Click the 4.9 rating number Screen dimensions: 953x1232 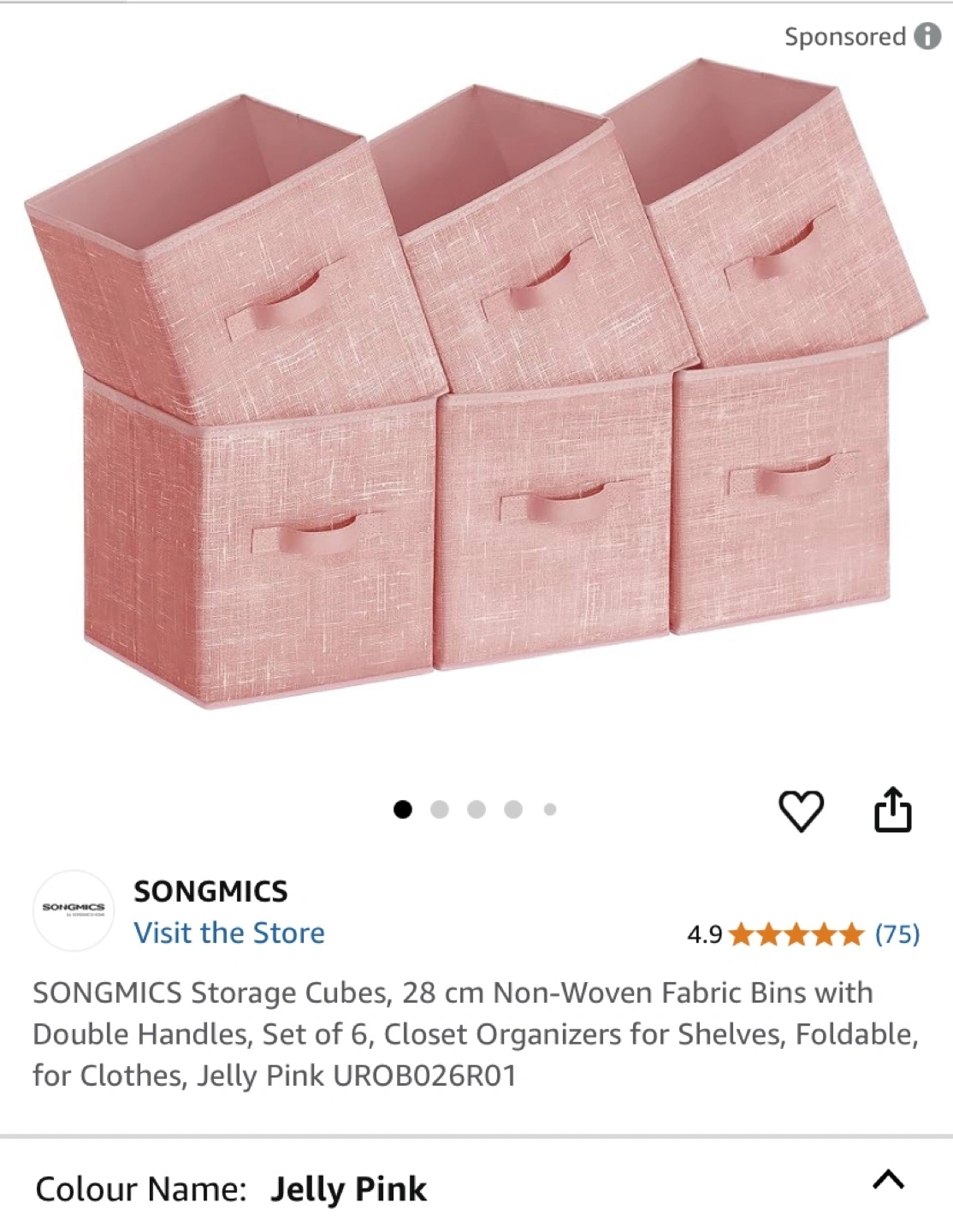pos(705,934)
